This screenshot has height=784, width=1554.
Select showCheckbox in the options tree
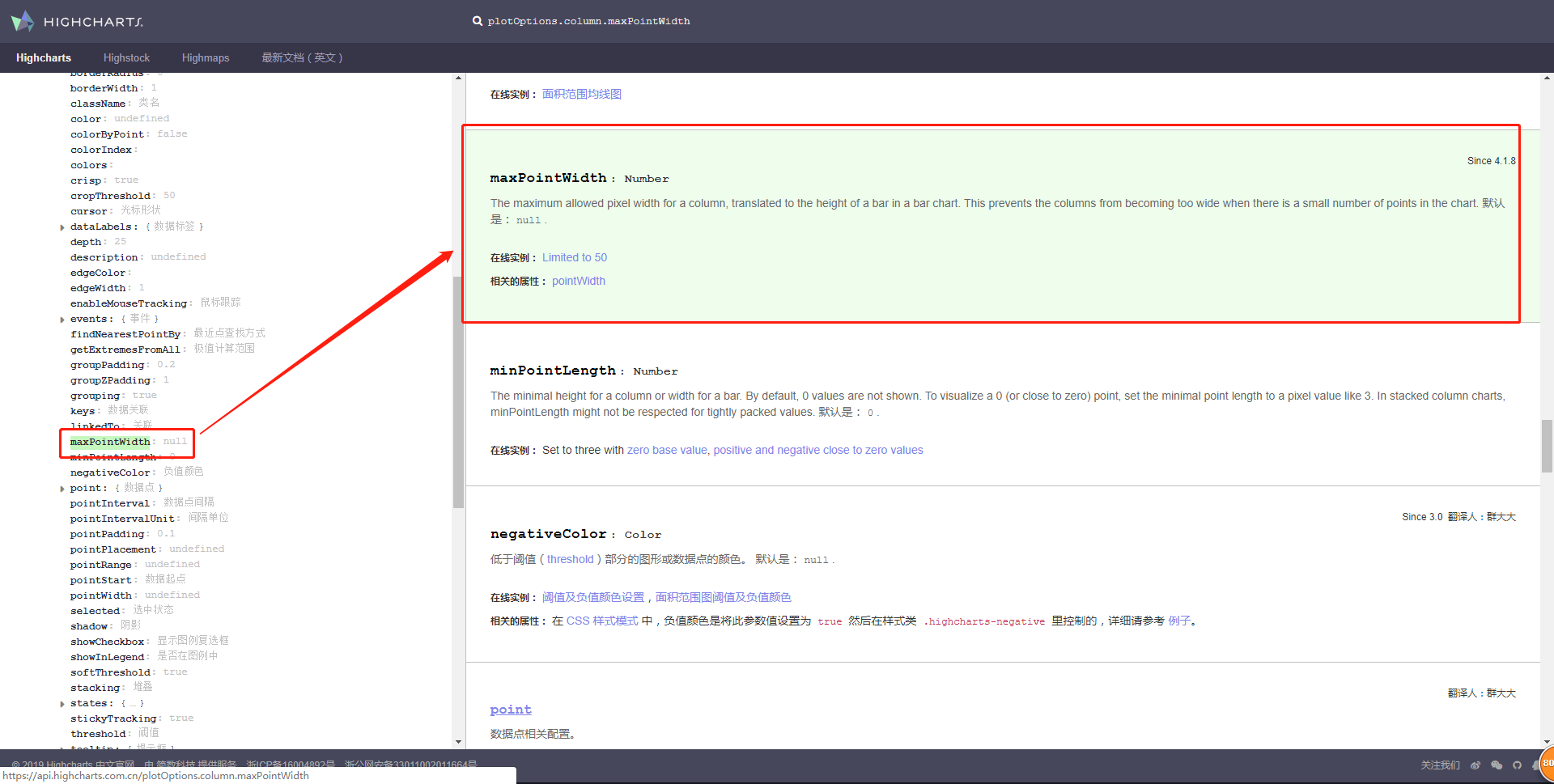coord(107,642)
